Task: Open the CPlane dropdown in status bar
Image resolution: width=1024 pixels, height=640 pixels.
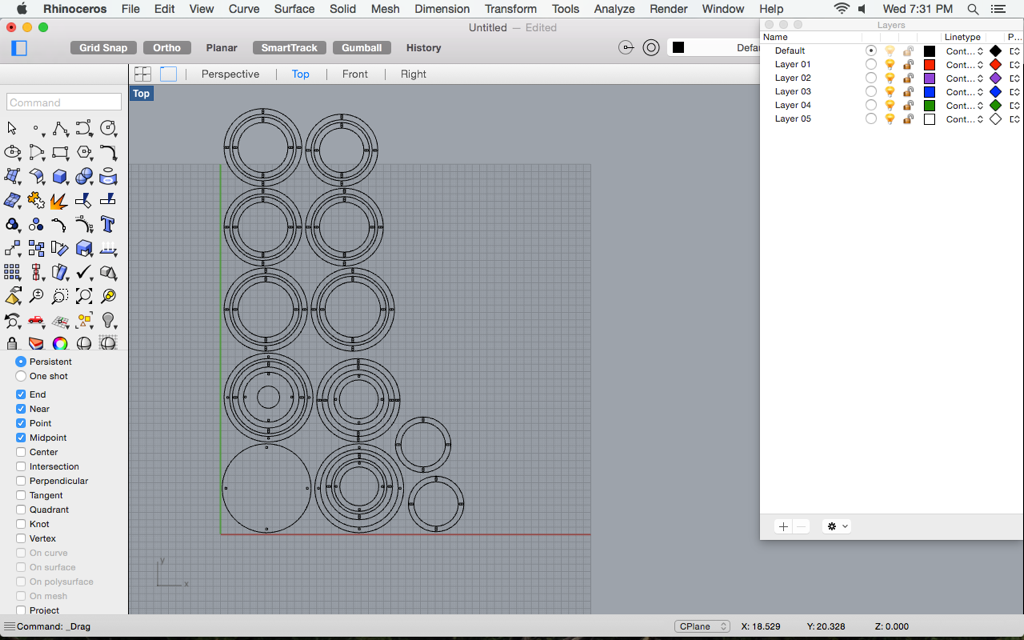Action: [702, 626]
